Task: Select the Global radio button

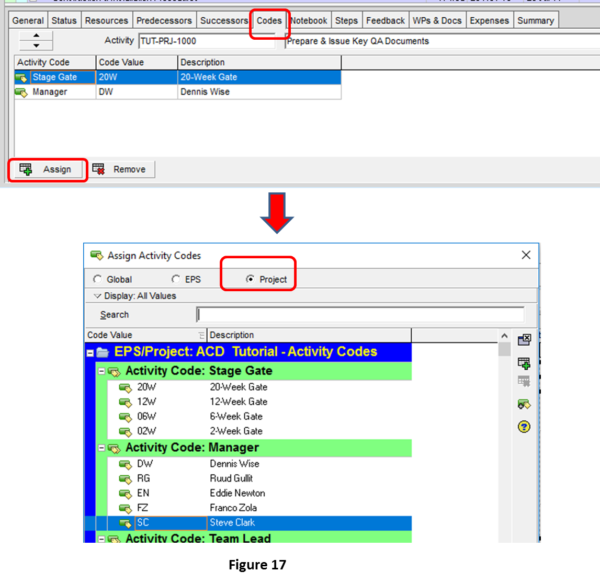Action: (x=97, y=280)
